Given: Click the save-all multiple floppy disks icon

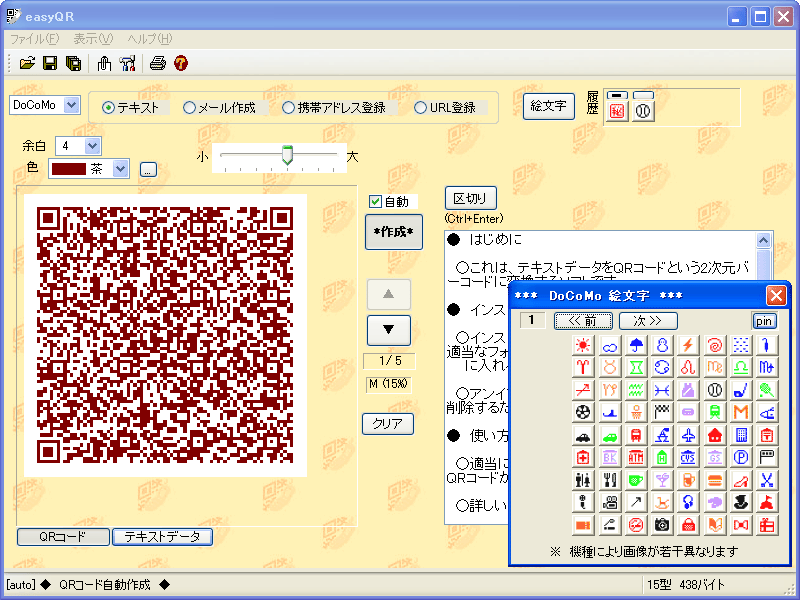Looking at the screenshot, I should 73,63.
